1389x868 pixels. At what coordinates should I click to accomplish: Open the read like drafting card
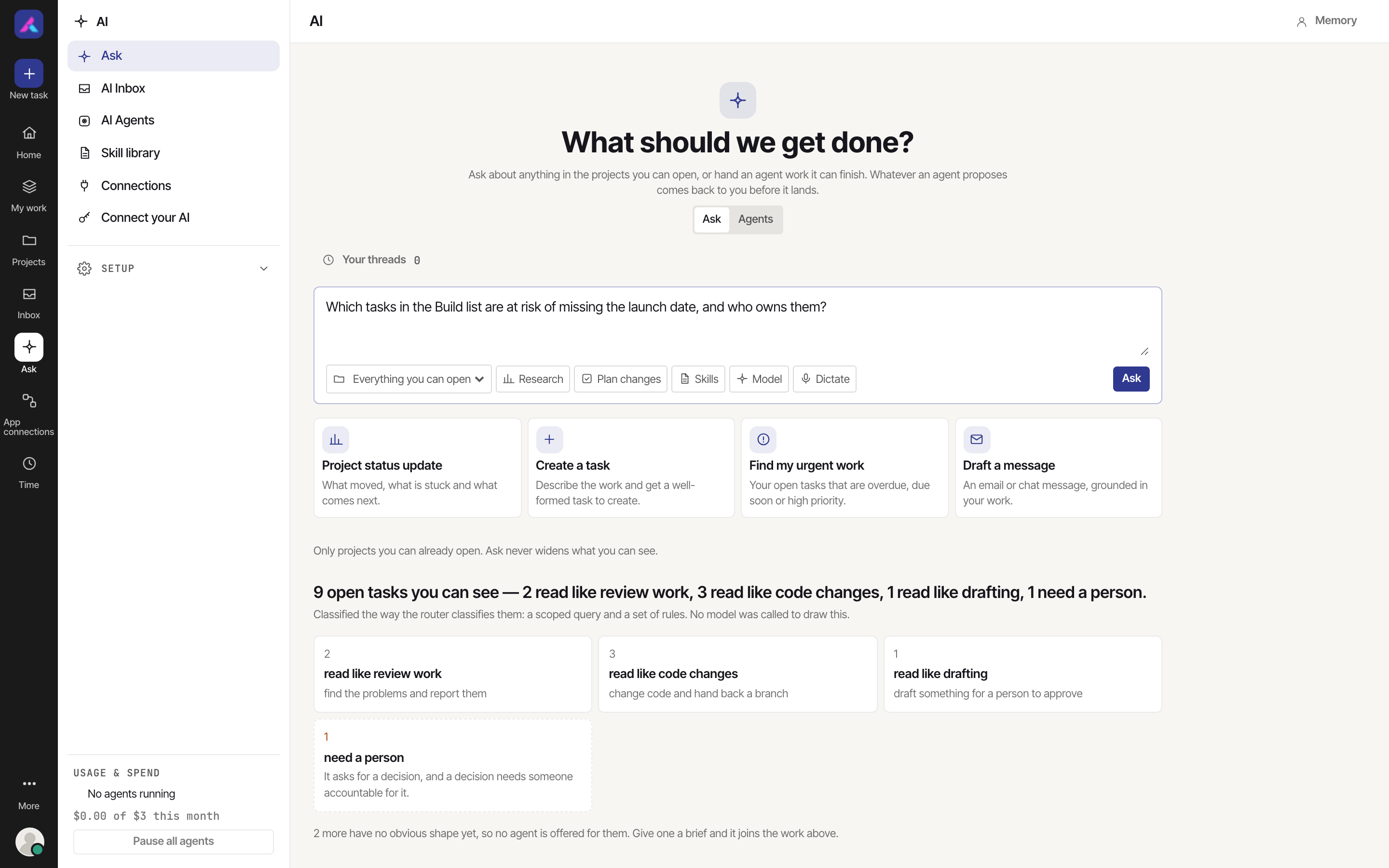pos(1022,674)
